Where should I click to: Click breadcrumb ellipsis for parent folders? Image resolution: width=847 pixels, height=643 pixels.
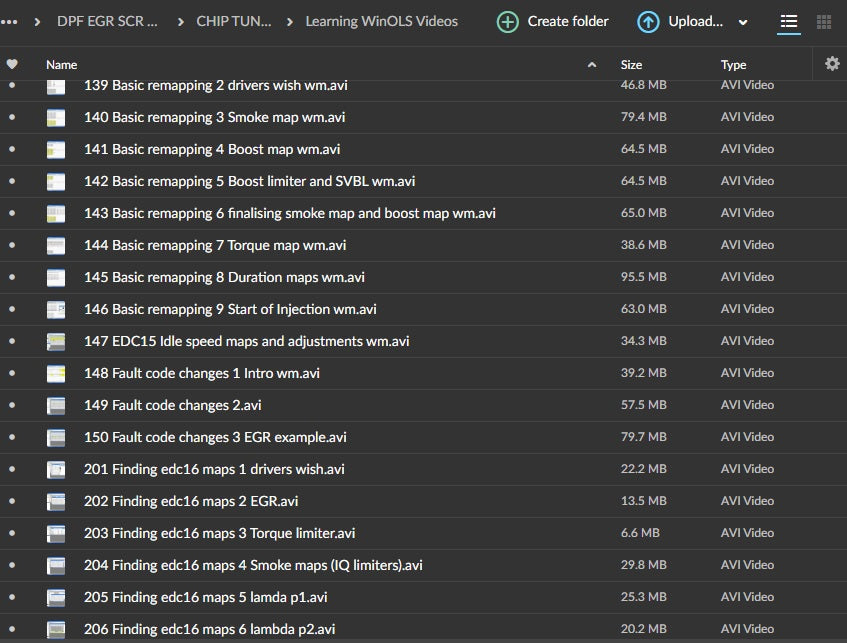pyautogui.click(x=10, y=21)
